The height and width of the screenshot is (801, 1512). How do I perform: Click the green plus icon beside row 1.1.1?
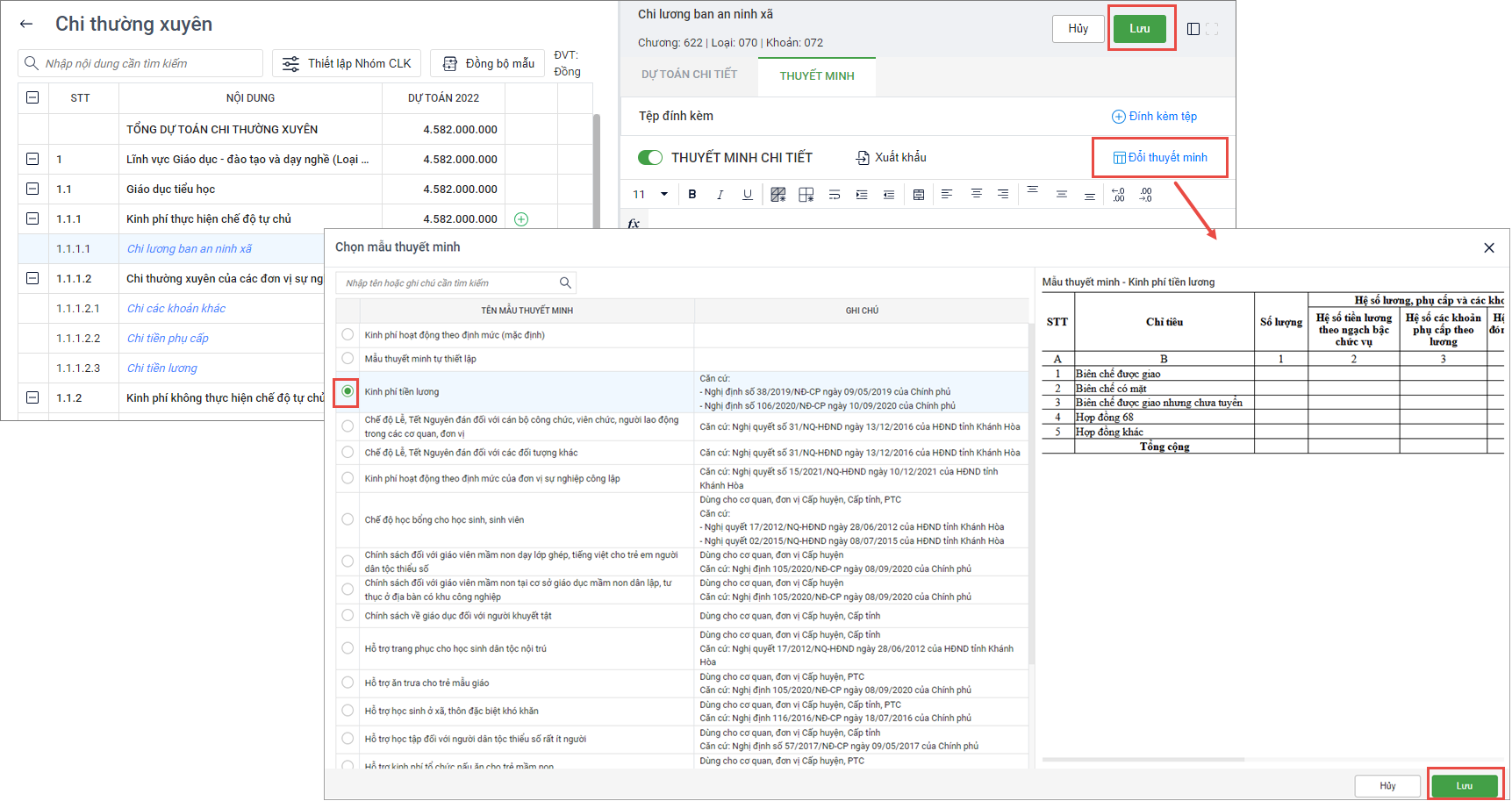point(521,219)
